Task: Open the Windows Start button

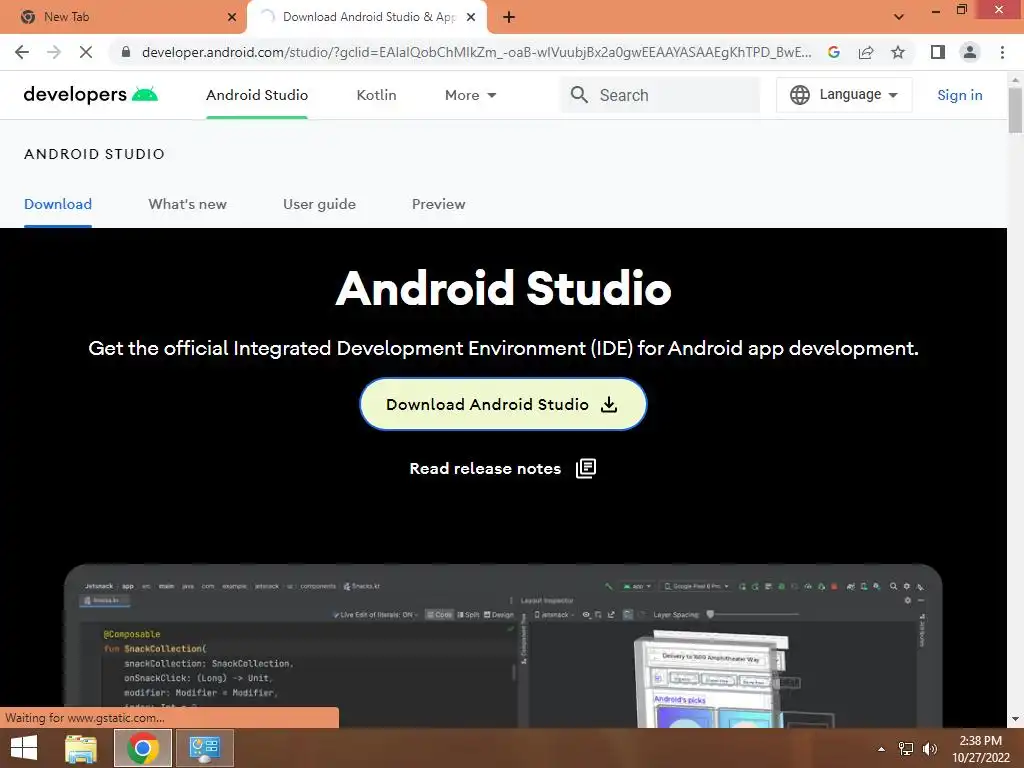Action: click(x=24, y=748)
